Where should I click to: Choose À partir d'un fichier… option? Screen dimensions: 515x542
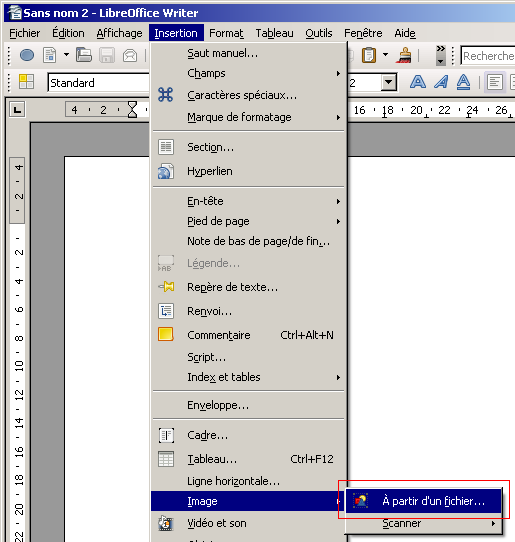point(423,501)
